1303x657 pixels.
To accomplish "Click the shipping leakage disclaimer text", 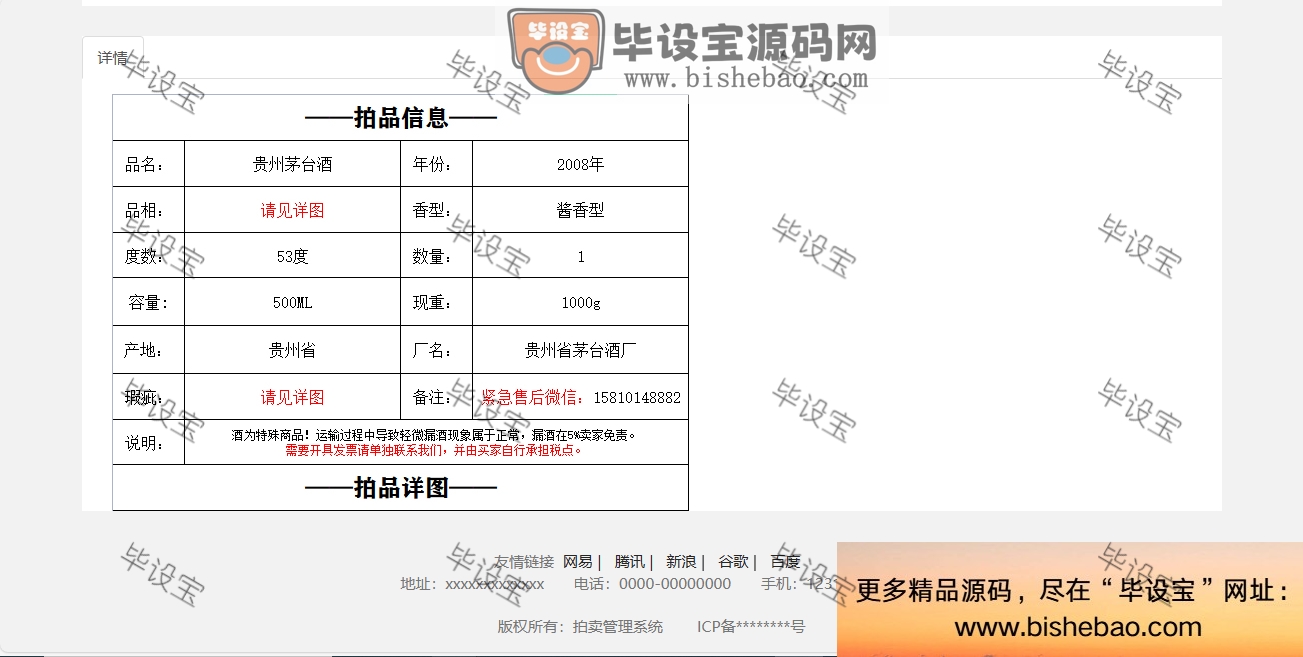I will (434, 435).
